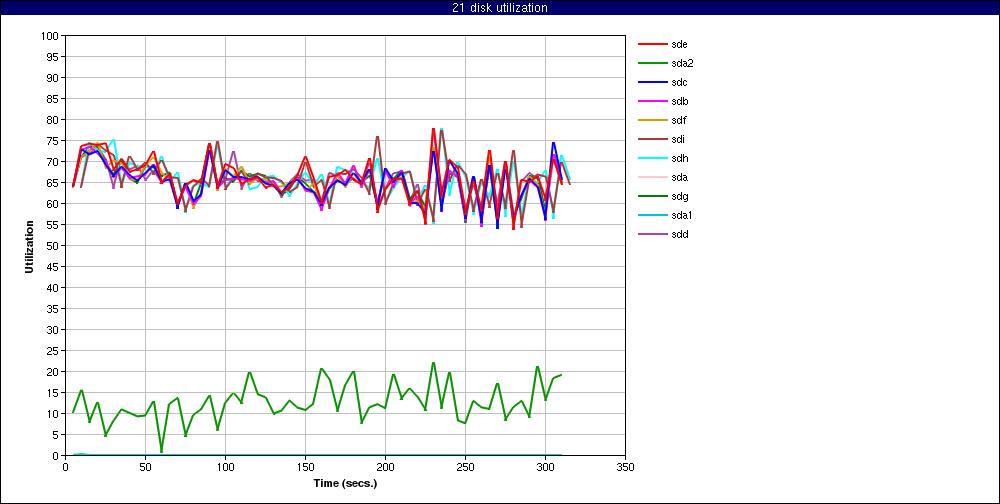Click the 'Utilization' y-axis label
1000x504 pixels.
[x=30, y=246]
